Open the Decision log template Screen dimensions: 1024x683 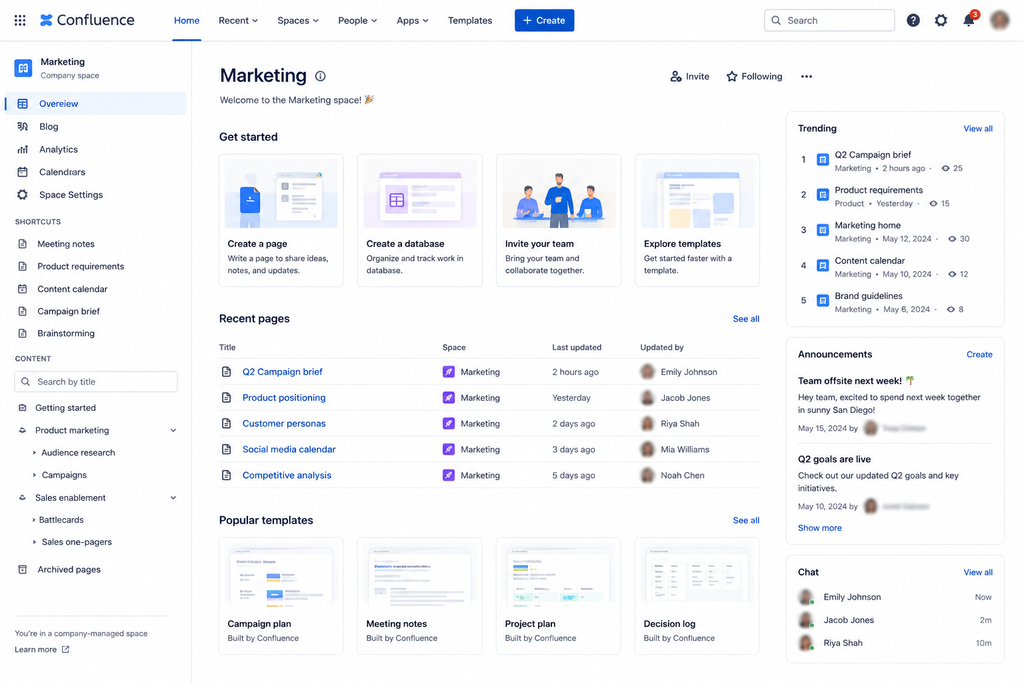pyautogui.click(x=697, y=596)
